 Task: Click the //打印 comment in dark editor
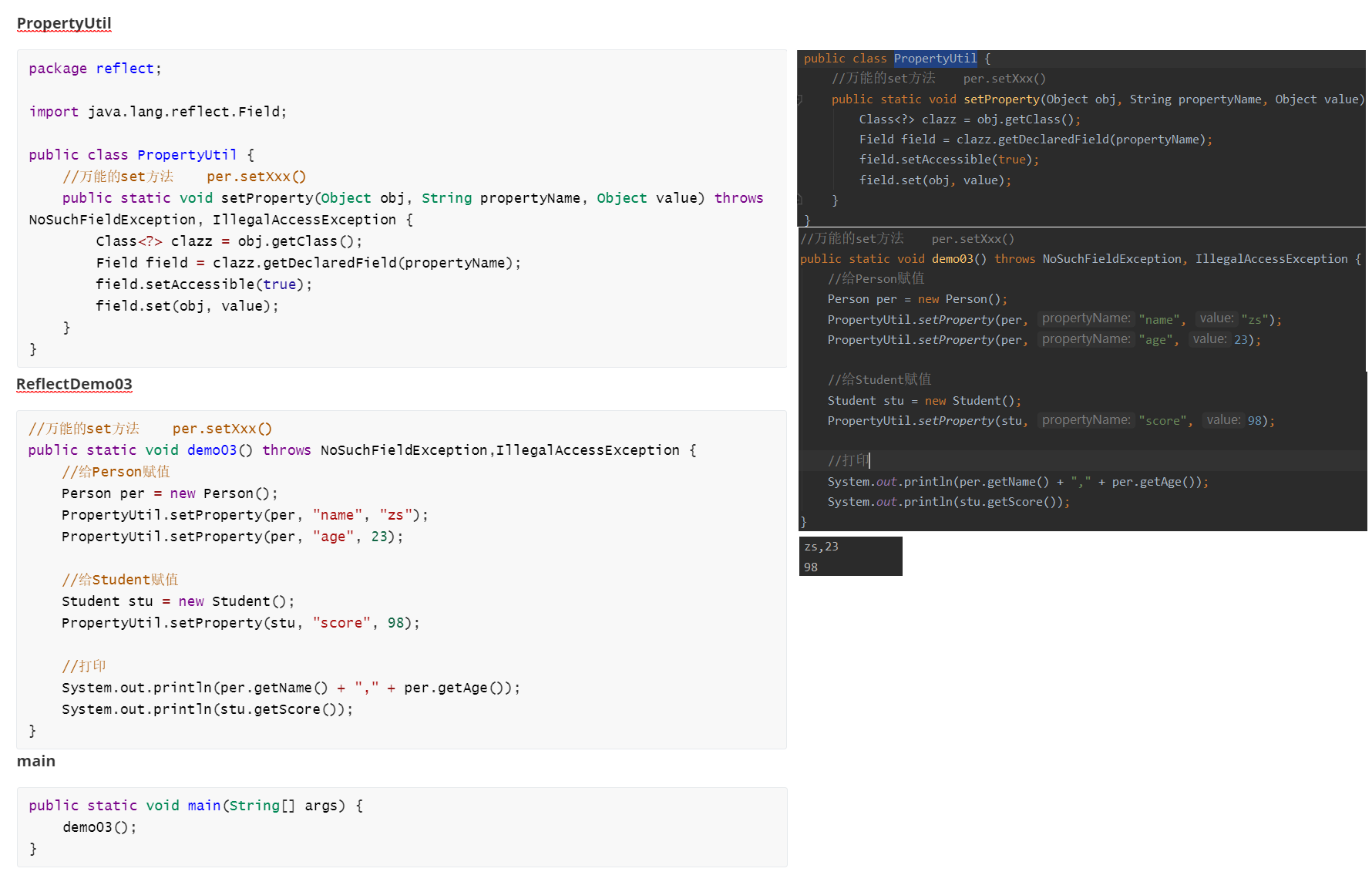(x=848, y=461)
